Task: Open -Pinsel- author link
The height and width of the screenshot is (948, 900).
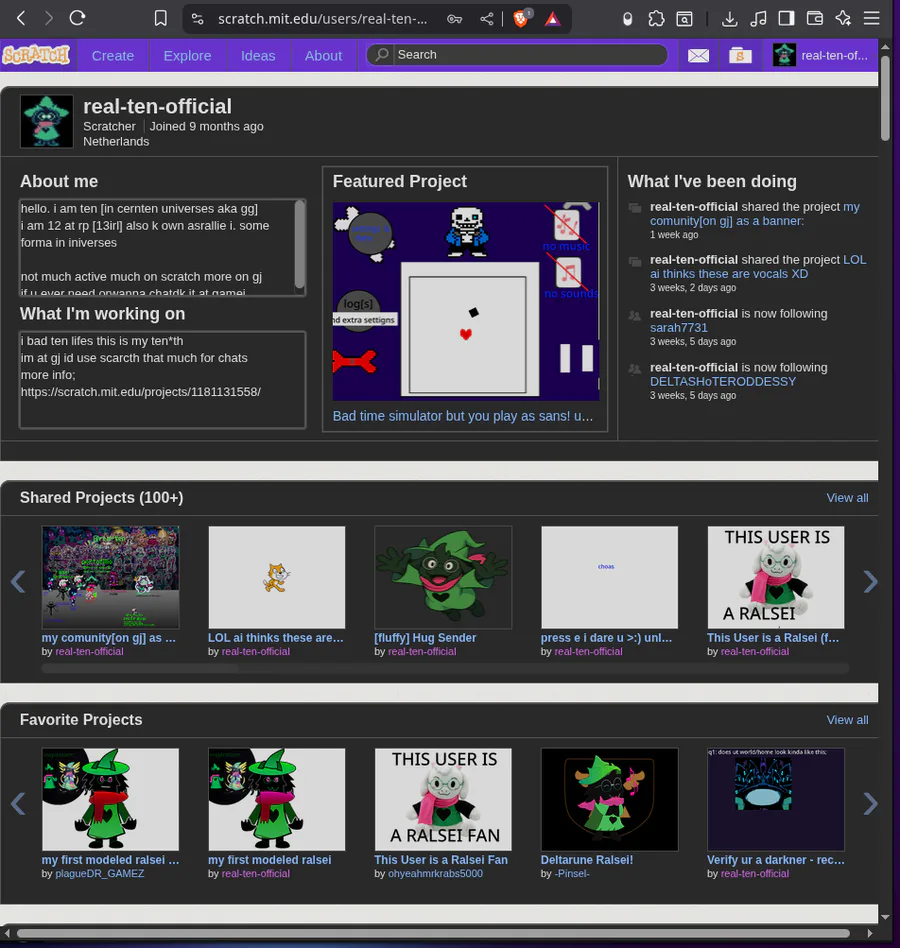Action: pos(572,874)
